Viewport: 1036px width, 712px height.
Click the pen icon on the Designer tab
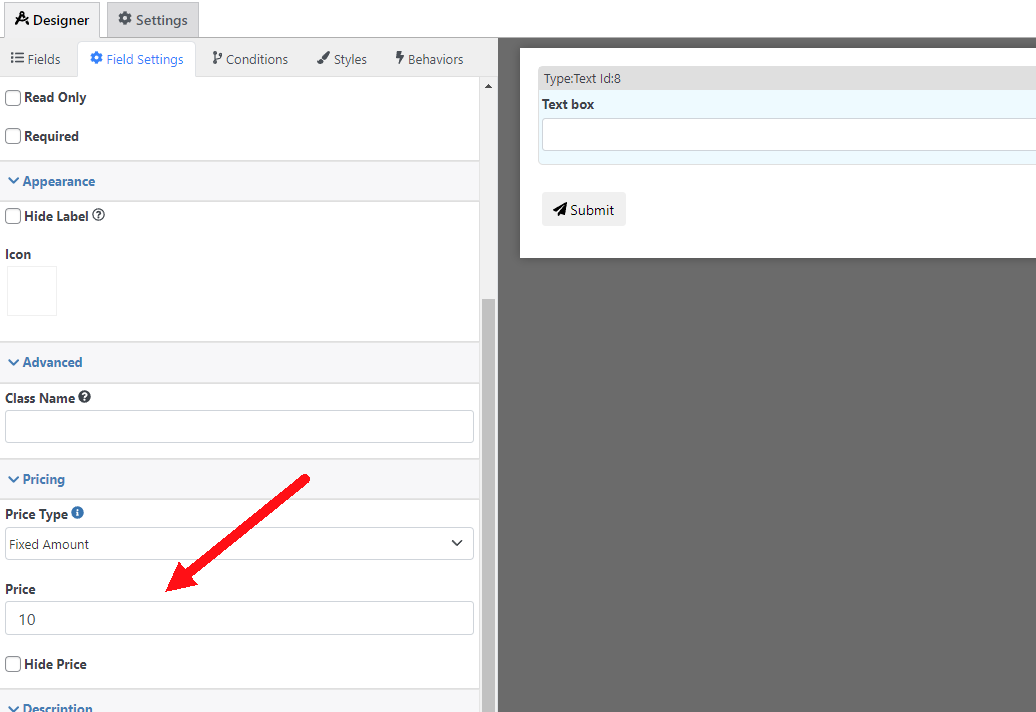22,19
